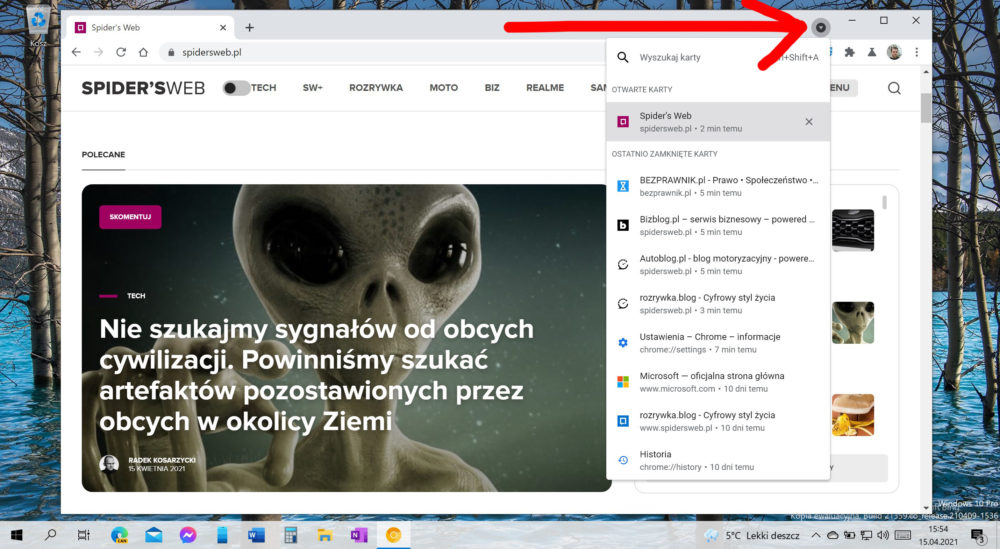Screen dimensions: 1000x549
Task: Click the SKOMENTUJ button on featured article
Action: click(x=130, y=217)
